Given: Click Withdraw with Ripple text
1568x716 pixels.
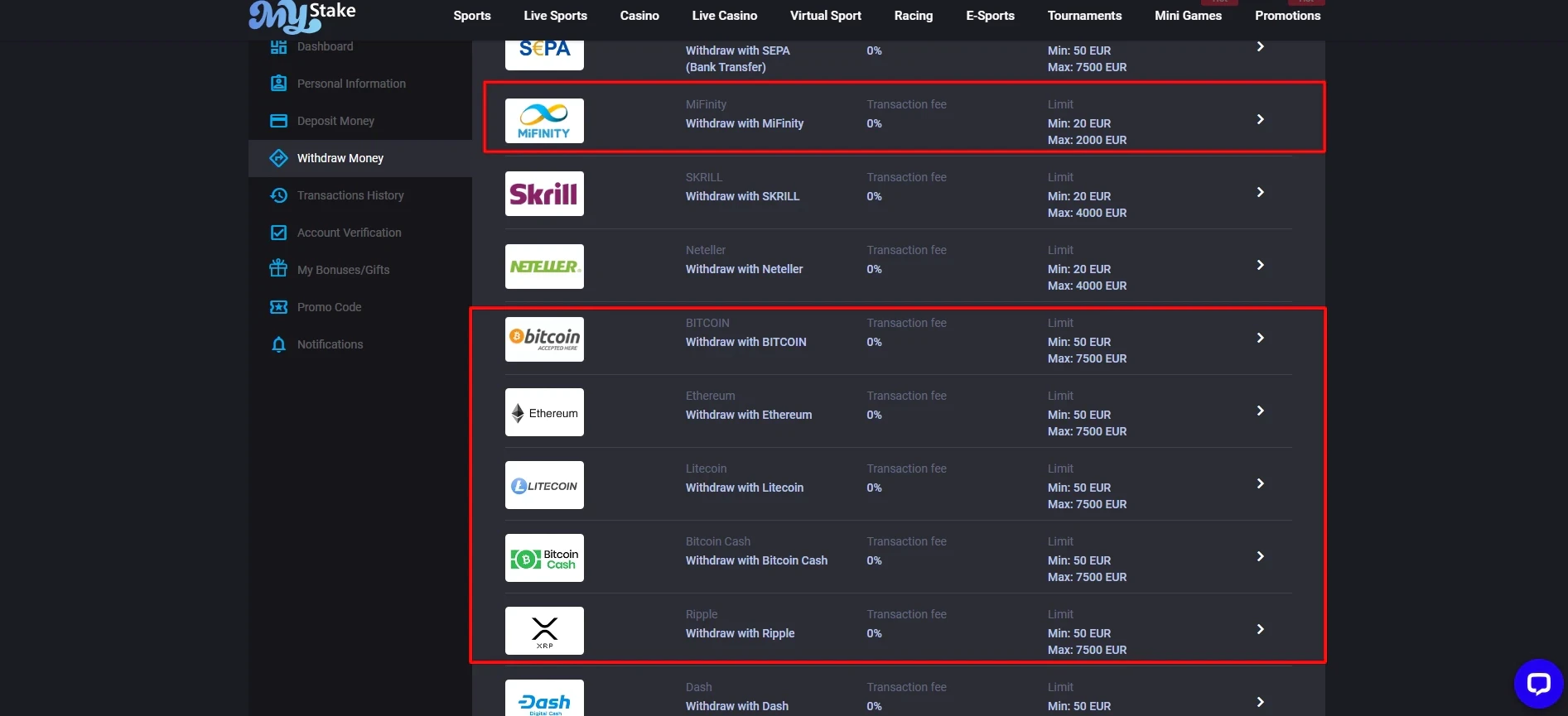Looking at the screenshot, I should (740, 633).
